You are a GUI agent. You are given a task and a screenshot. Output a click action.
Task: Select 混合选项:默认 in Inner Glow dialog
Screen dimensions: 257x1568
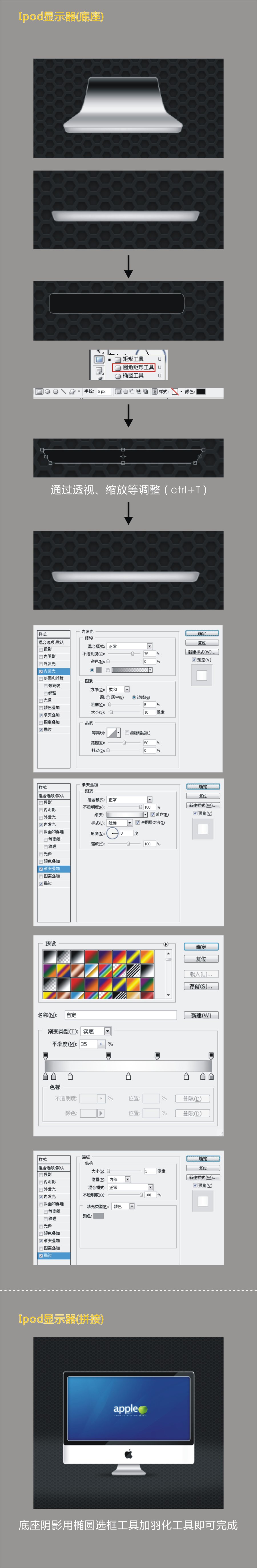pos(54,642)
